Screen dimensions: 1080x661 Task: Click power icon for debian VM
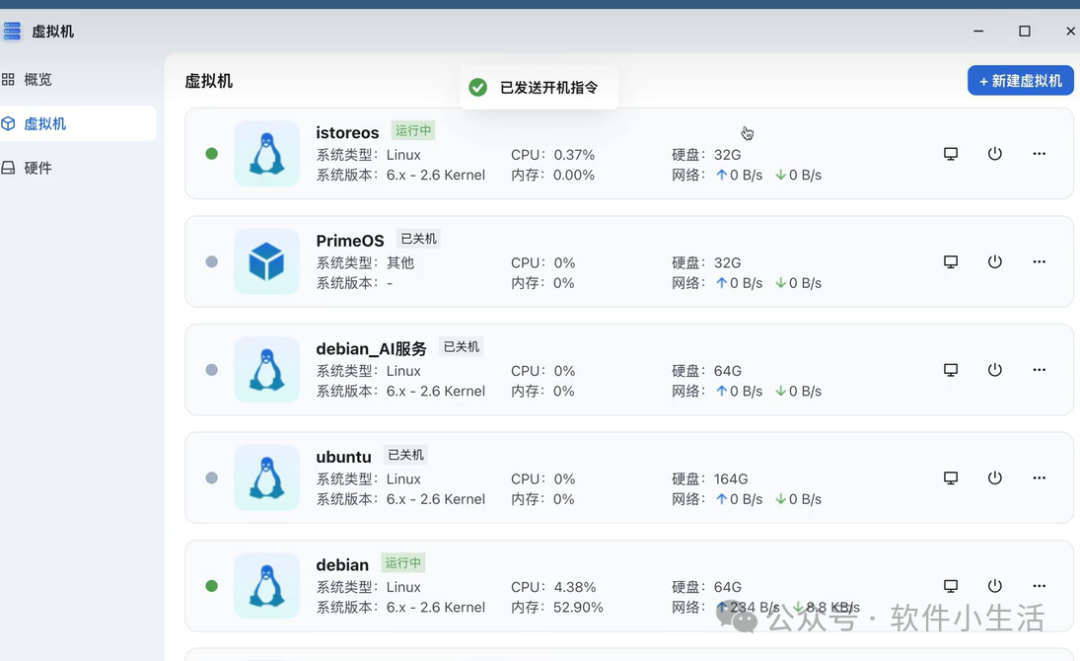point(995,586)
